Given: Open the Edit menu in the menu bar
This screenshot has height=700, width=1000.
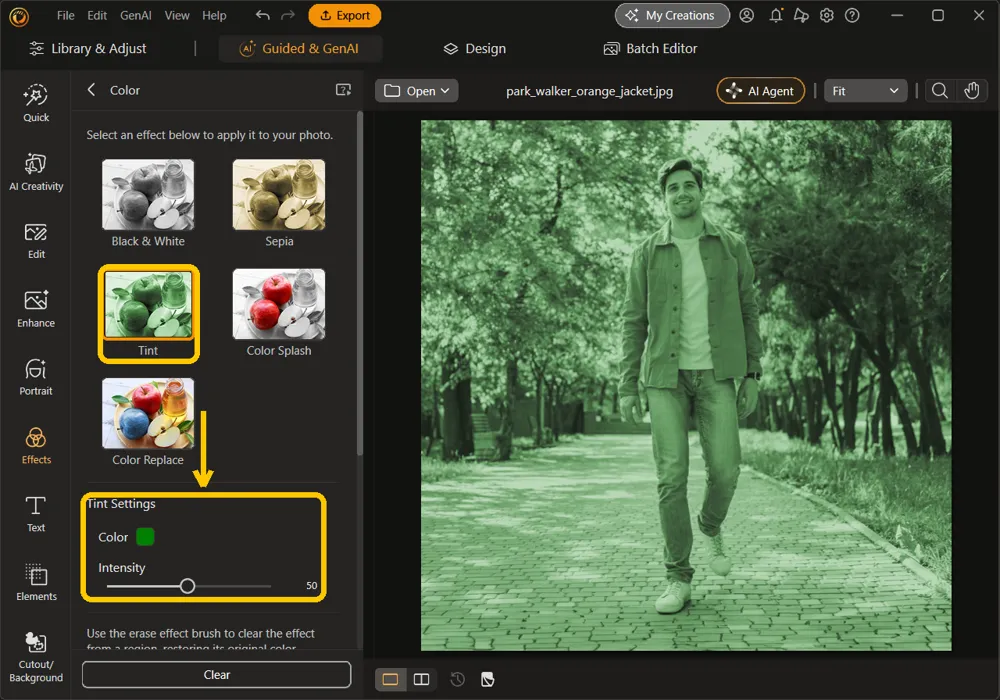Looking at the screenshot, I should [x=97, y=15].
